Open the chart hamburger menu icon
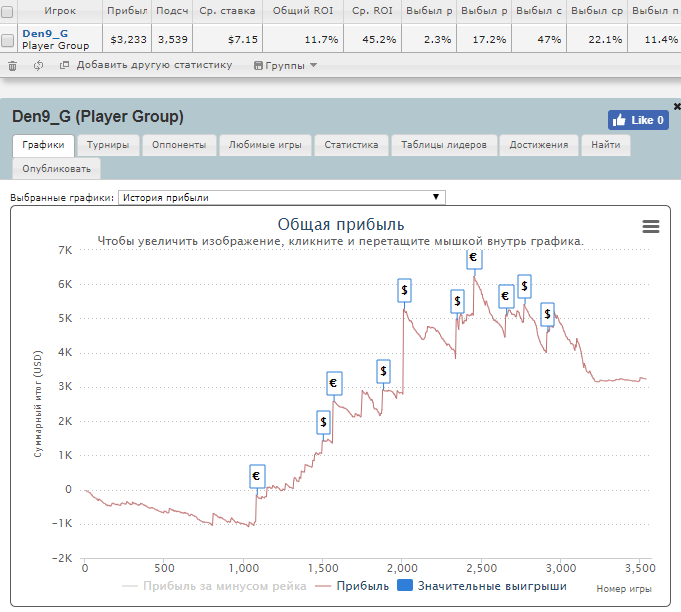 coord(651,226)
